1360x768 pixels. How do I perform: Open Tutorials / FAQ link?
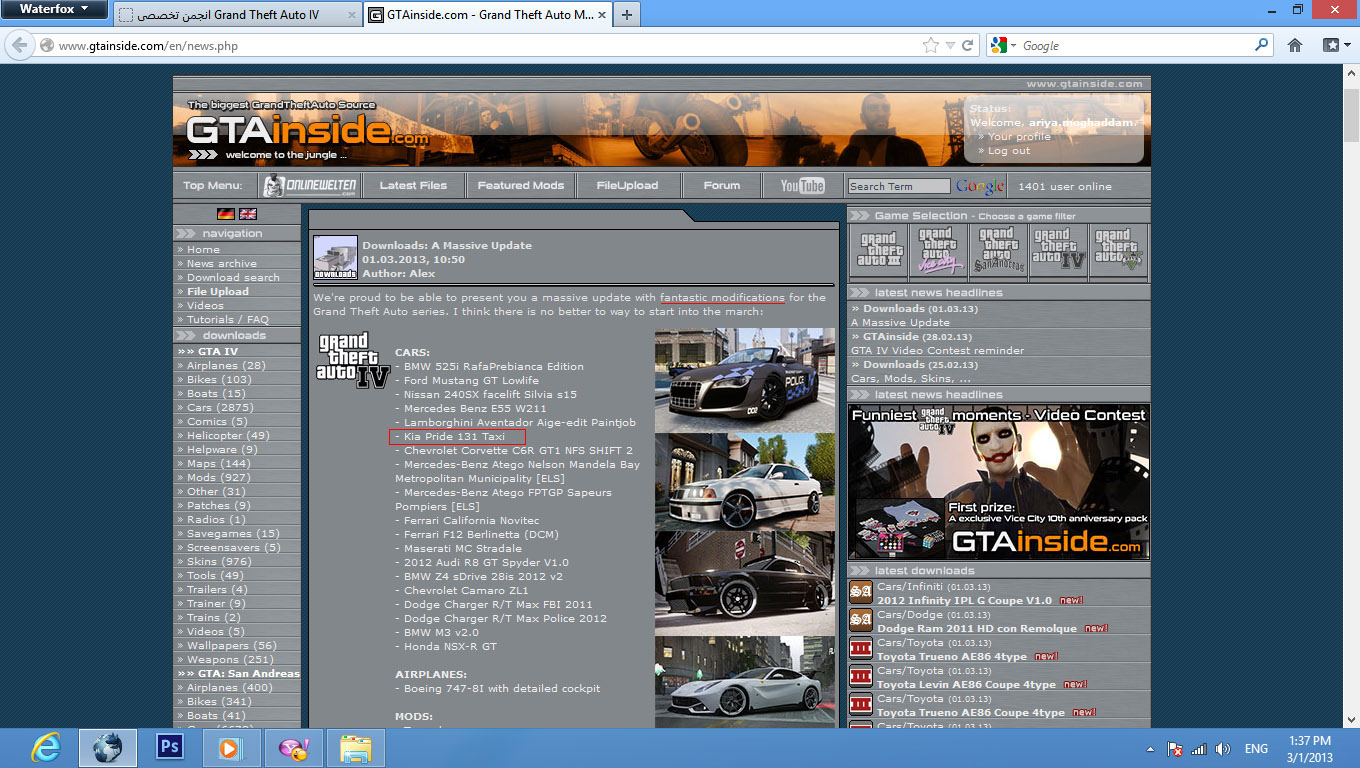click(228, 320)
